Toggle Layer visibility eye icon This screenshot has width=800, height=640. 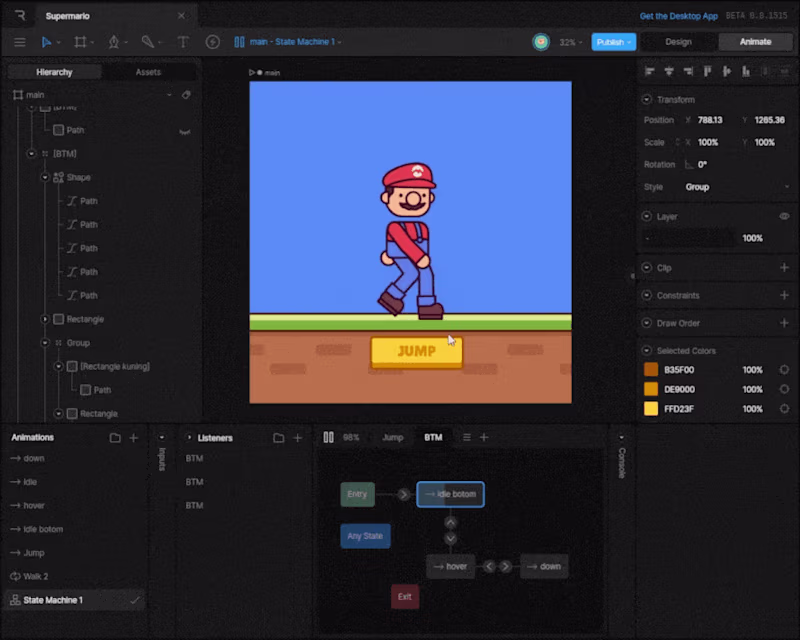click(784, 216)
